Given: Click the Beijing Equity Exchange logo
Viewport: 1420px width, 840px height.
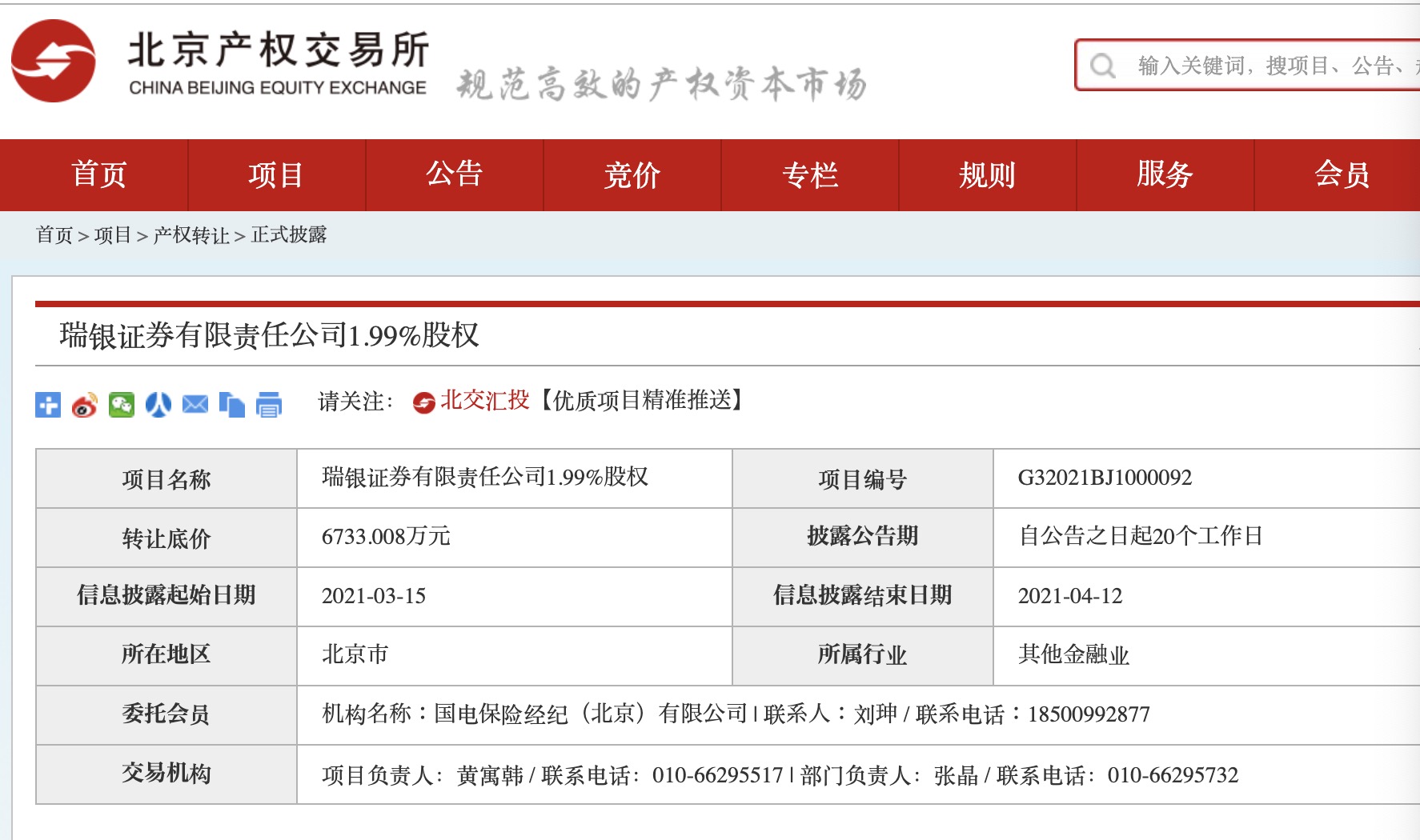Looking at the screenshot, I should (x=220, y=62).
